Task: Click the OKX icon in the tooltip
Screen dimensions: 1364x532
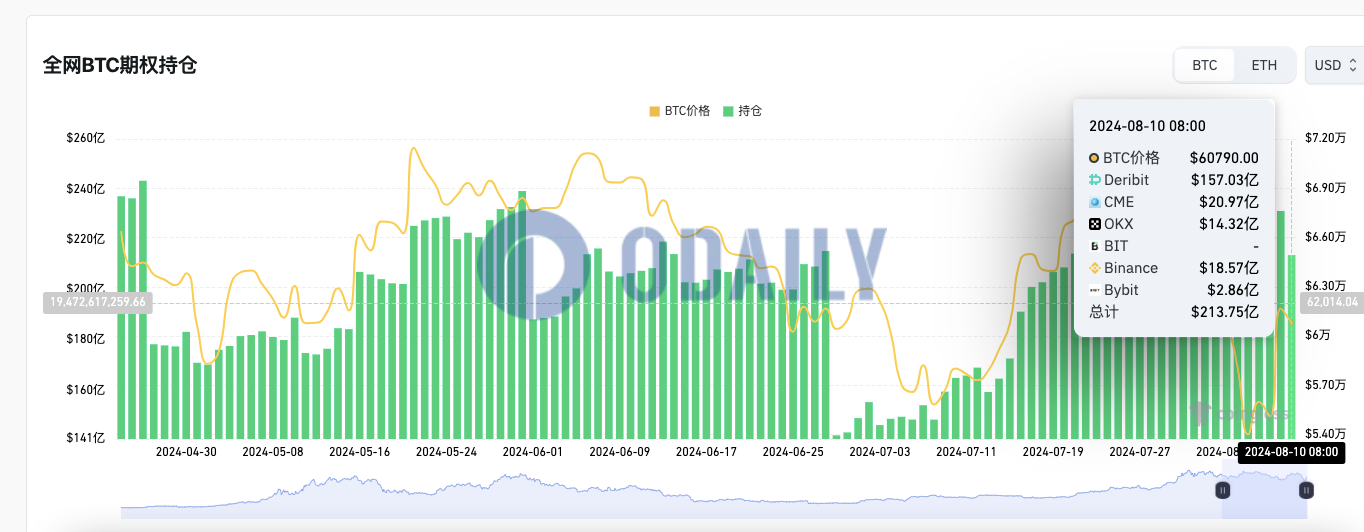Action: 1094,224
